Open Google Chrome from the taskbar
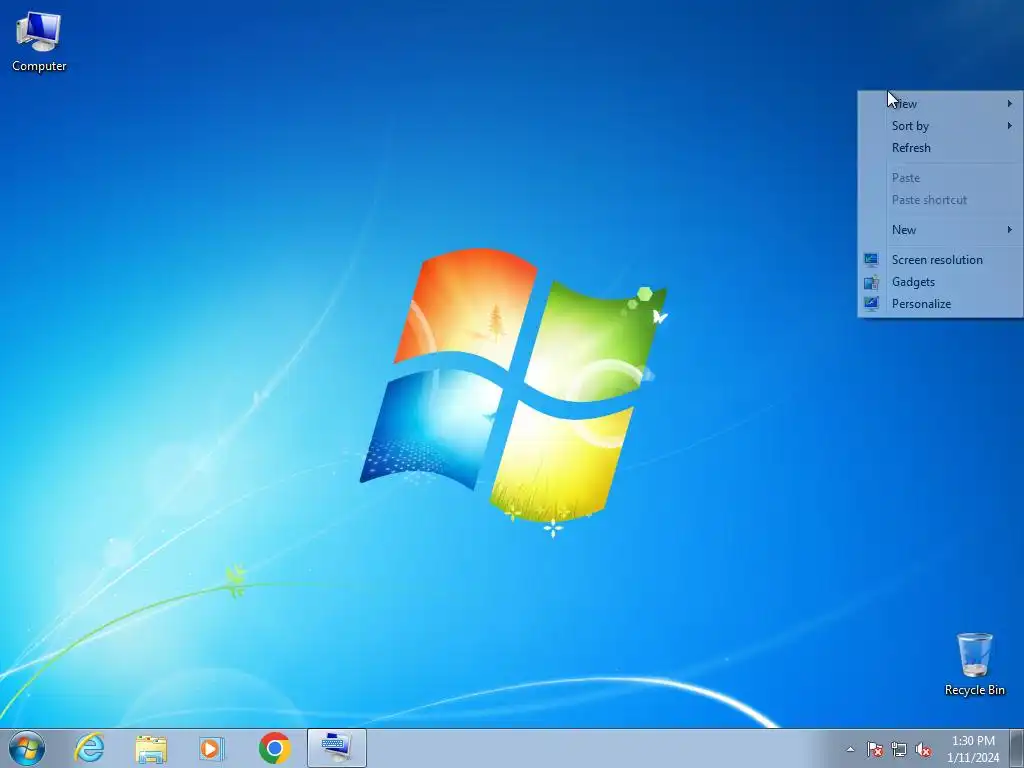The height and width of the screenshot is (768, 1024). (274, 748)
